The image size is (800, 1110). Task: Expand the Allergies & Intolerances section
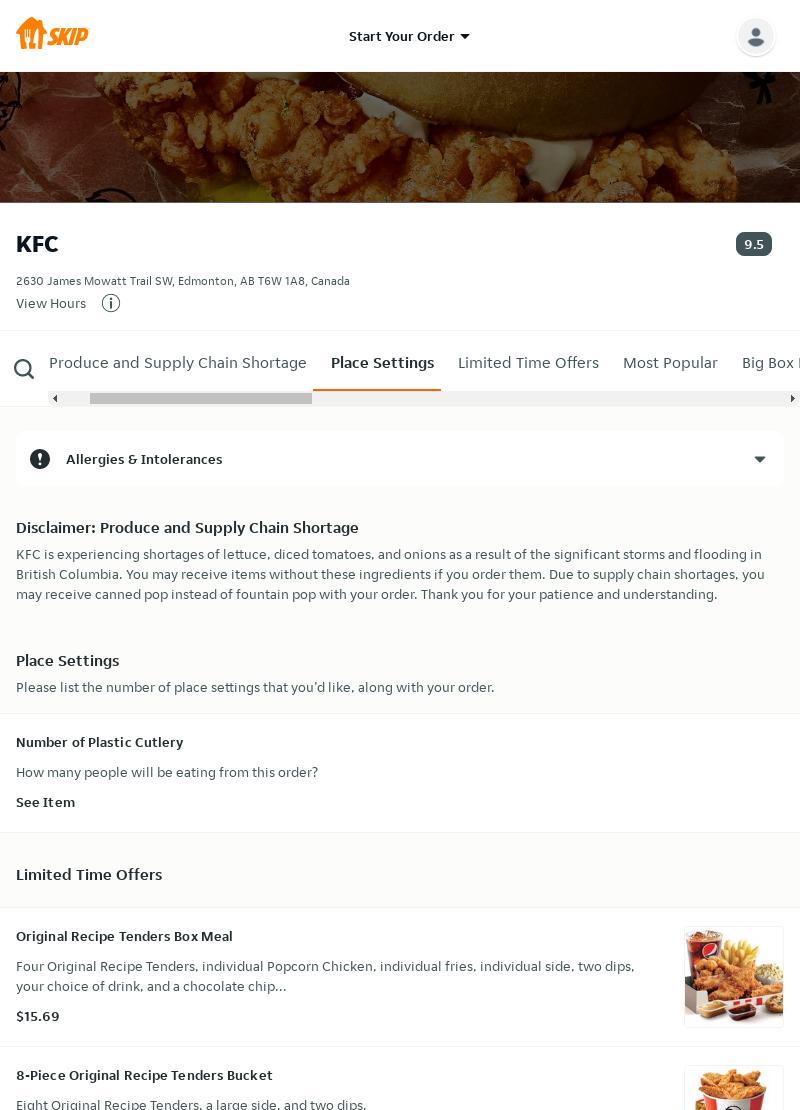144,459
